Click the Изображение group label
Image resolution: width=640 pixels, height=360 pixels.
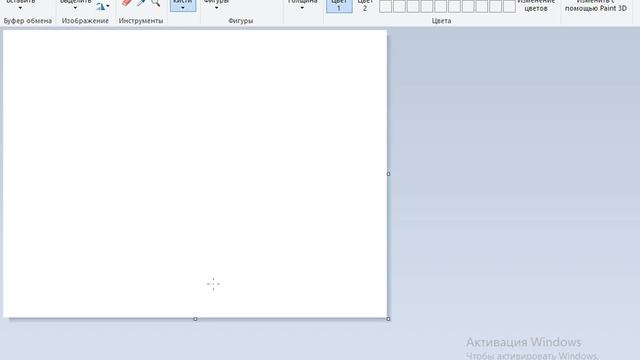(85, 21)
